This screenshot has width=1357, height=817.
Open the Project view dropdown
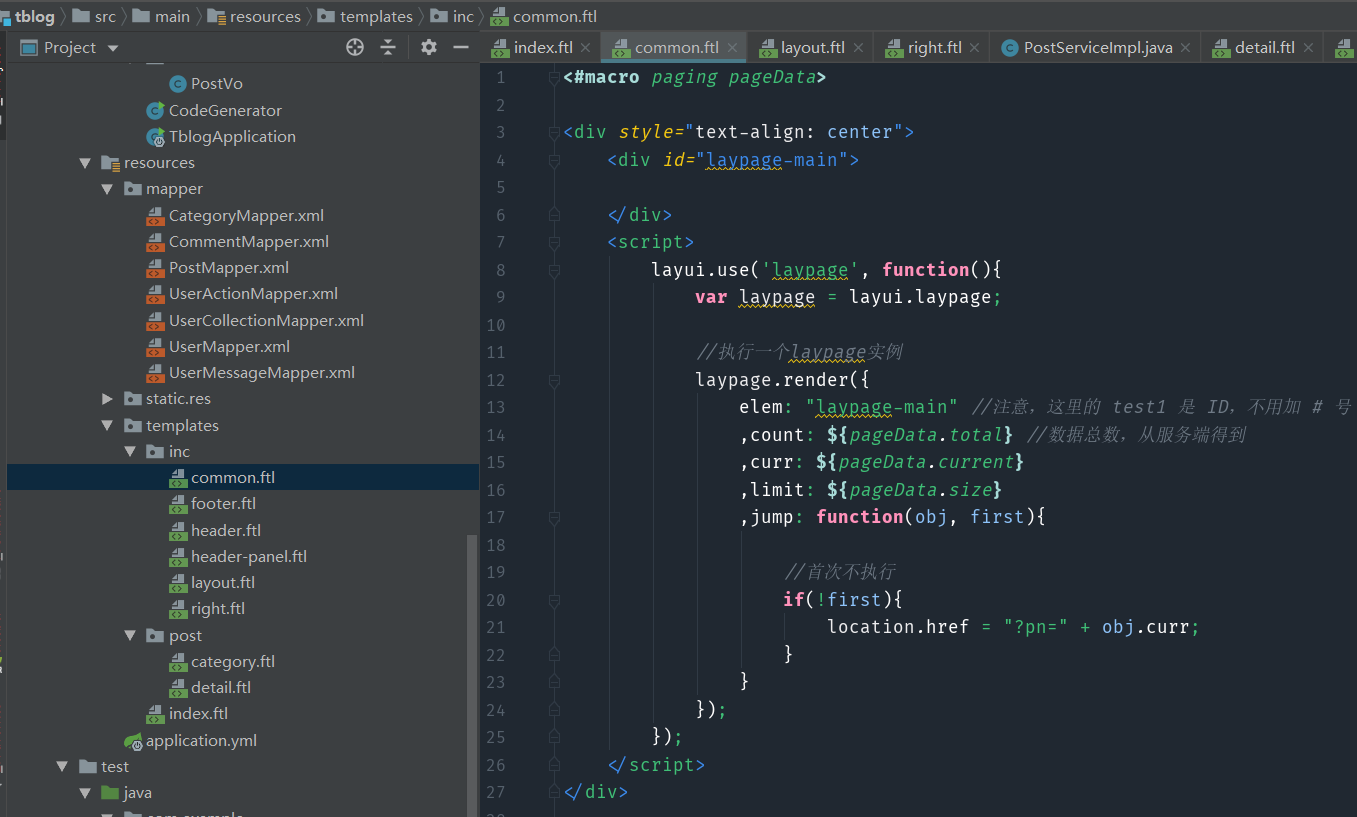pyautogui.click(x=112, y=48)
